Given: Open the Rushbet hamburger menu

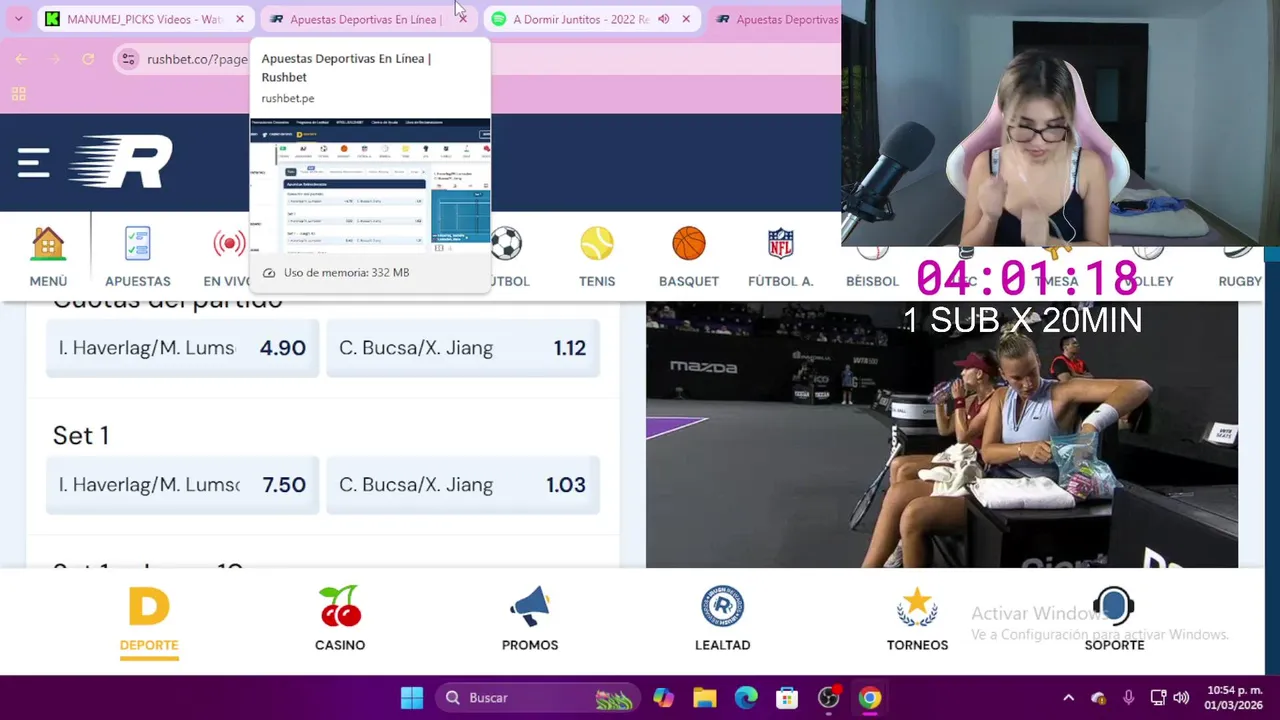Looking at the screenshot, I should [33, 163].
